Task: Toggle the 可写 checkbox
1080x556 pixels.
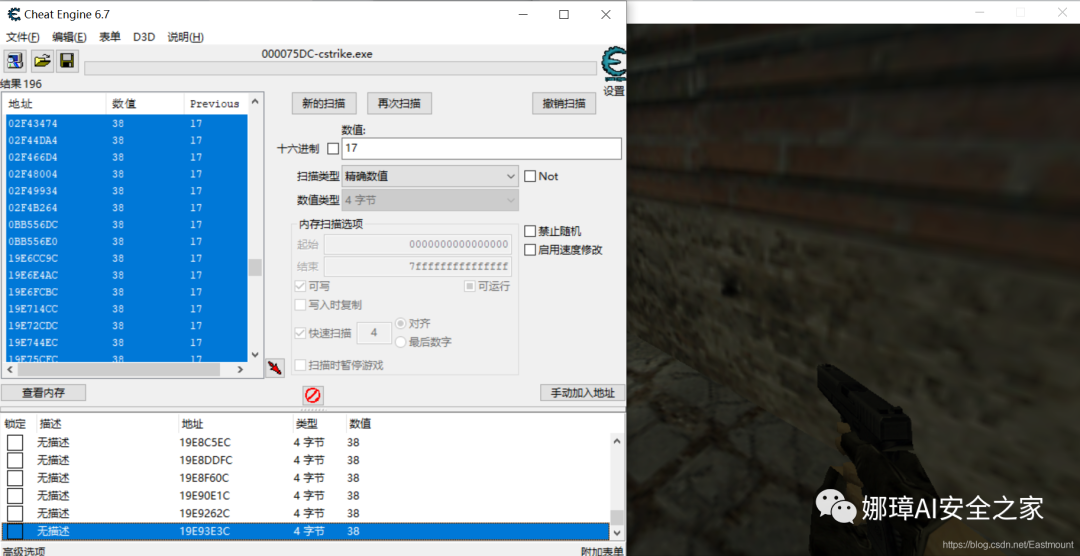Action: pos(300,286)
